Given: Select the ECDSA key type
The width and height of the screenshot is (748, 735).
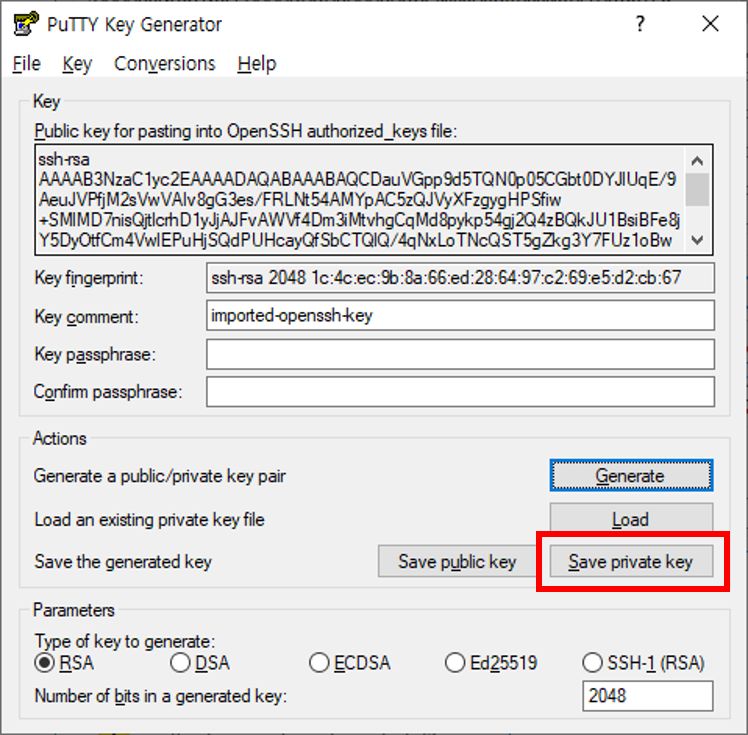Looking at the screenshot, I should [x=350, y=663].
